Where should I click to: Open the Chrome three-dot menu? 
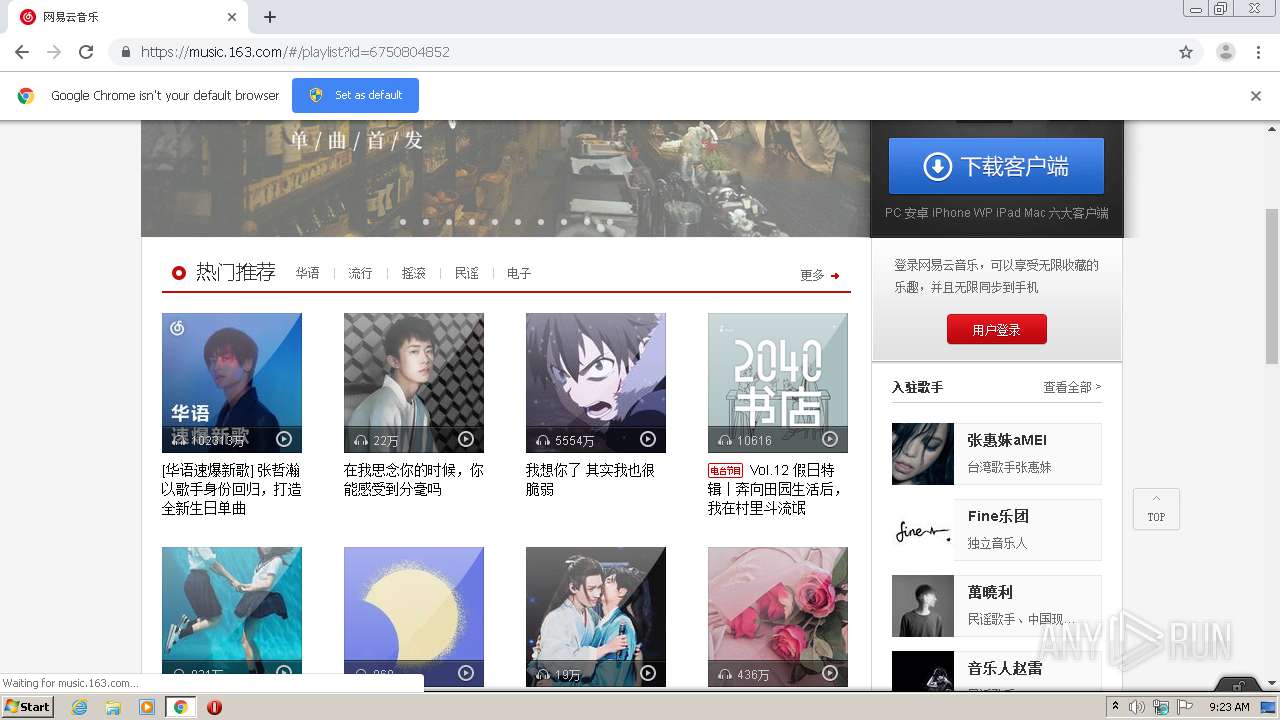(1259, 52)
